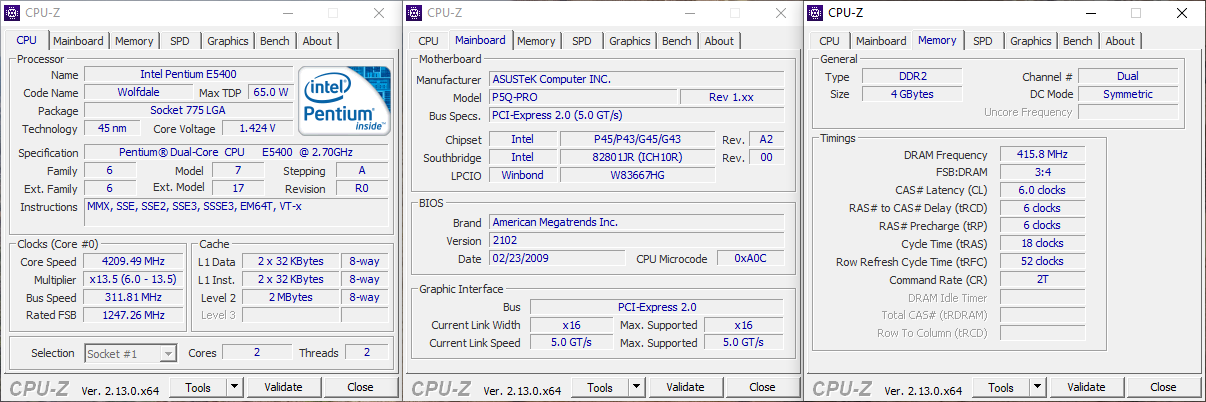This screenshot has width=1206, height=402.
Task: Click Validate button in left CPU window
Action: (283, 387)
